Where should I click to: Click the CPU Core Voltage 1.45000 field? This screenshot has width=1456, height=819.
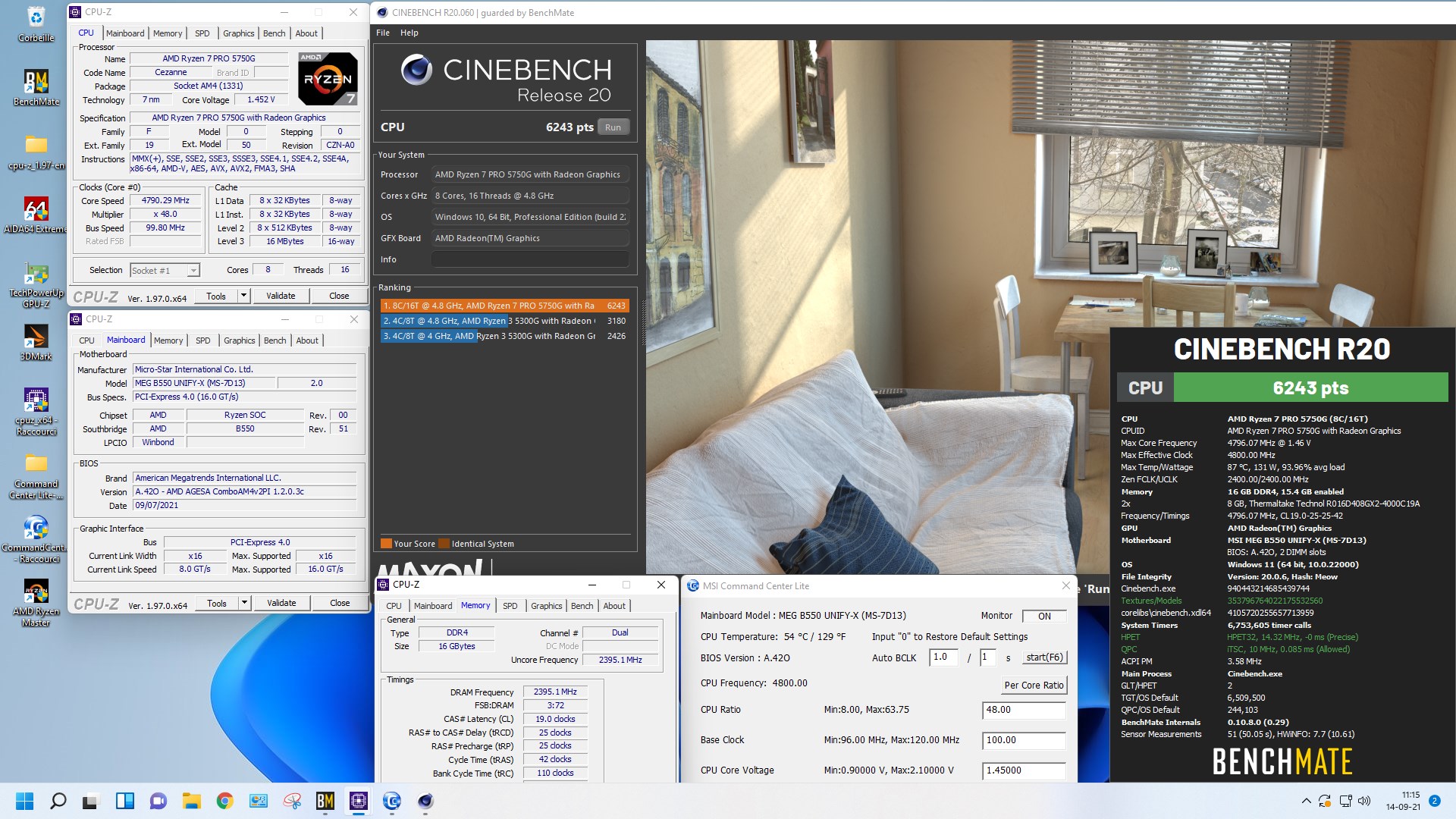[1024, 770]
